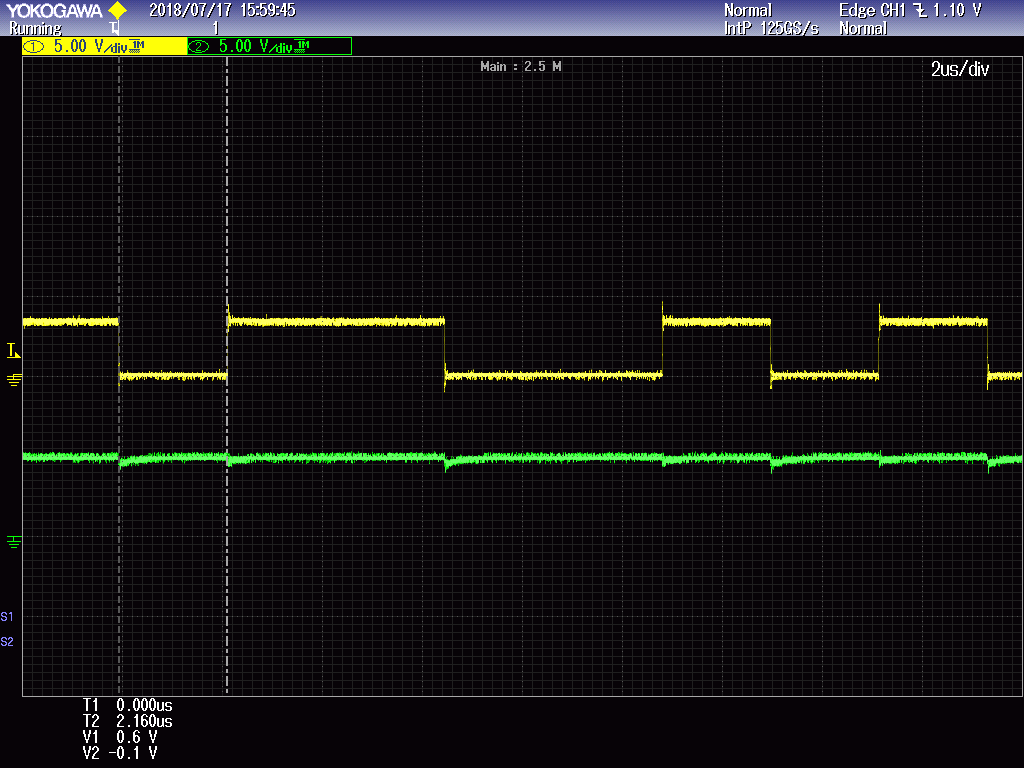Screen dimensions: 1024x768
Task: Click the date and time display
Action: (222, 10)
